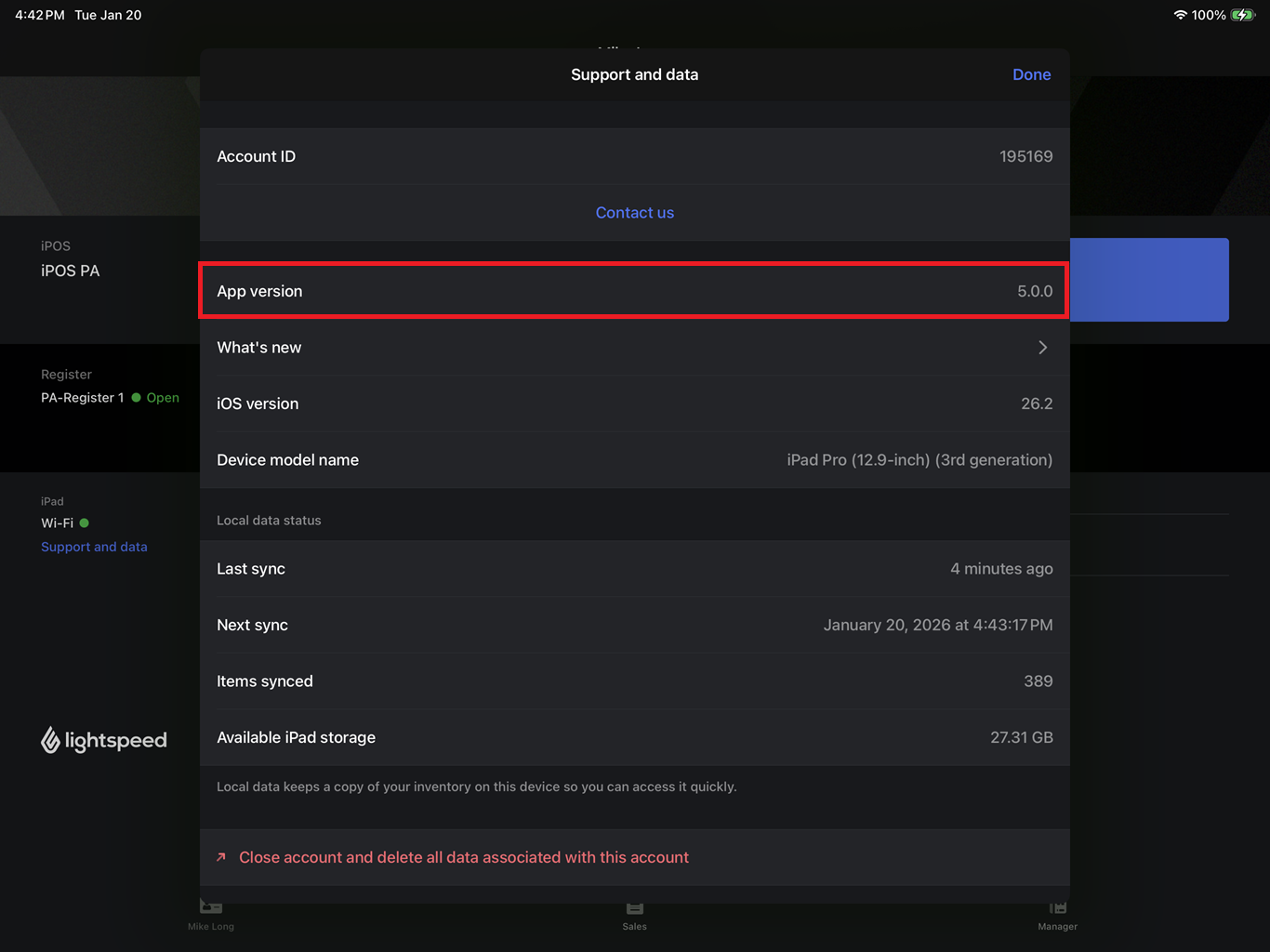Click the 4:42 PM clock in status bar
The width and height of the screenshot is (1270, 952).
[40, 15]
